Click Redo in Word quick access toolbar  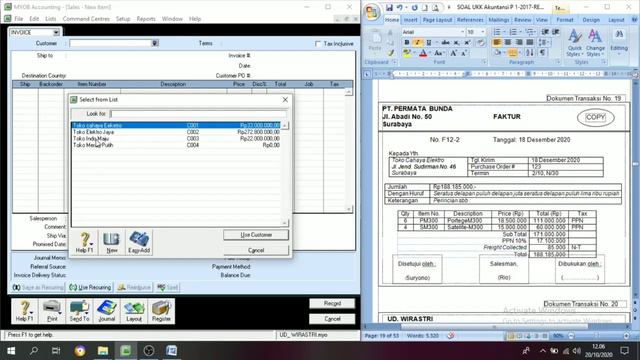pyautogui.click(x=414, y=7)
